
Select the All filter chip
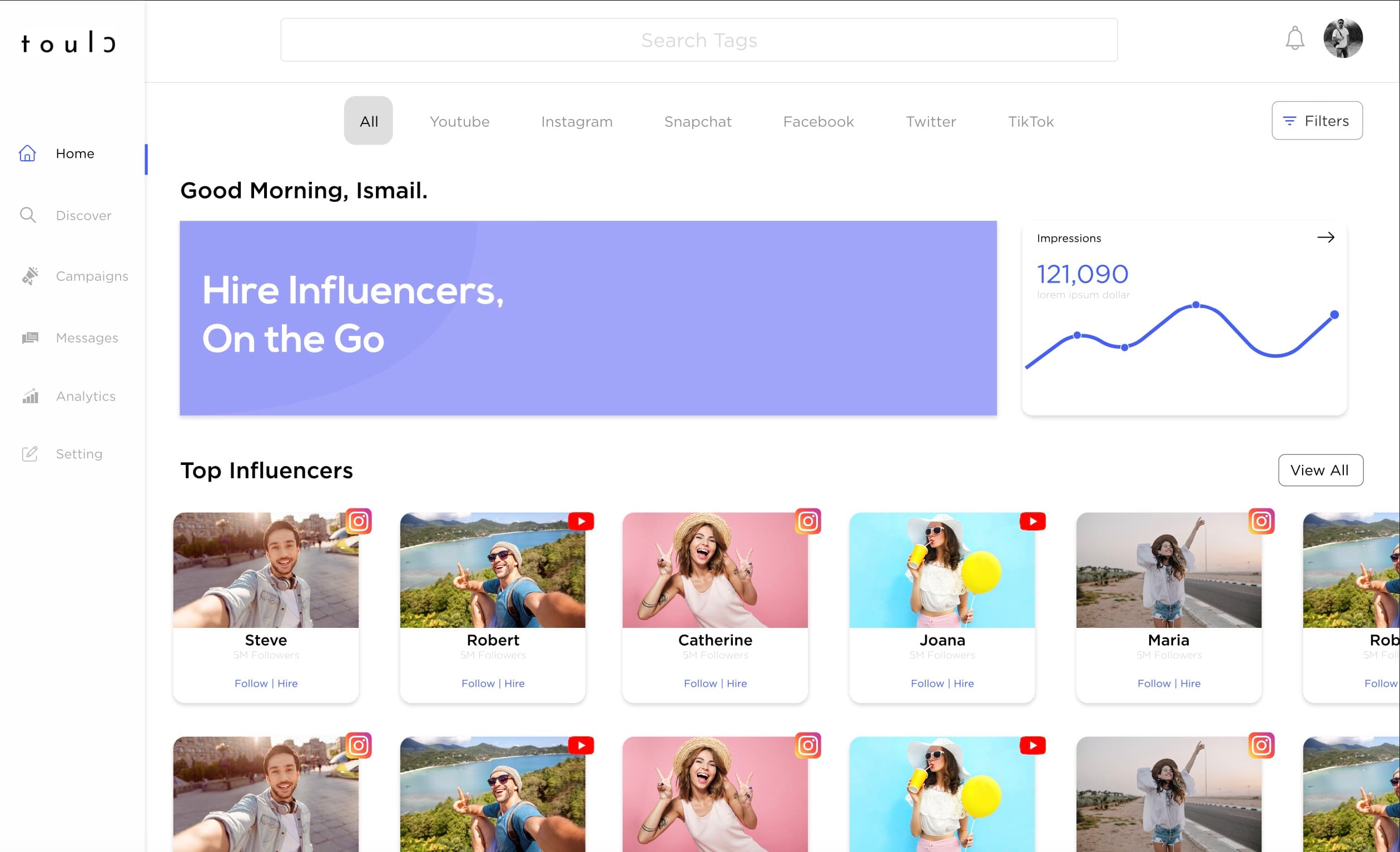click(x=368, y=120)
